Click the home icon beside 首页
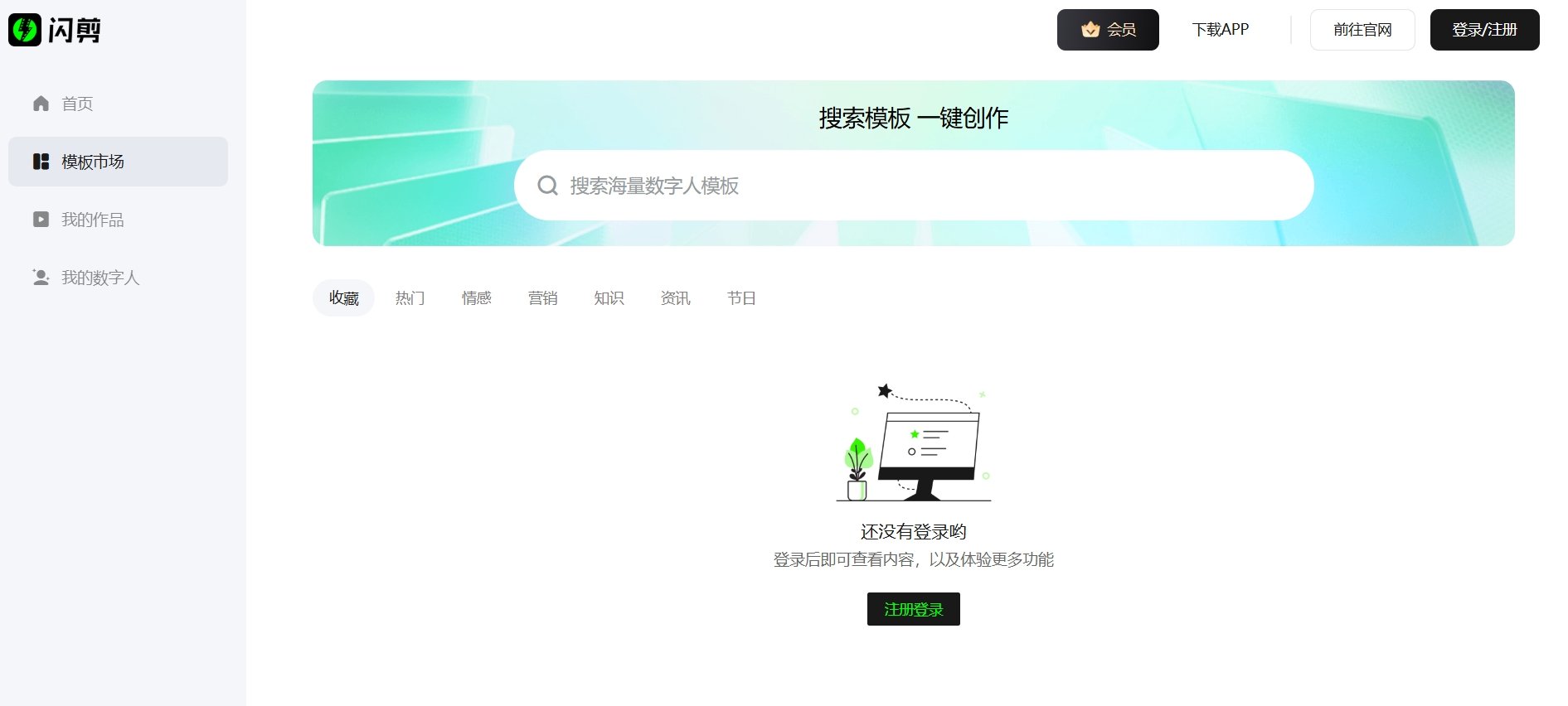This screenshot has width=1568, height=706. coord(41,104)
